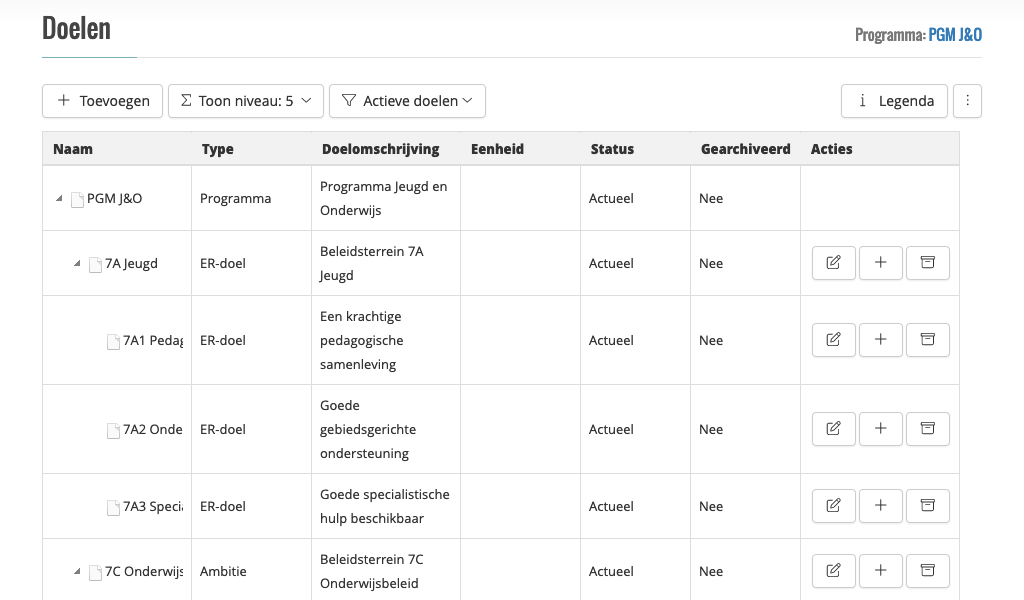Open the three-dot overflow menu
The image size is (1024, 600).
pos(967,100)
